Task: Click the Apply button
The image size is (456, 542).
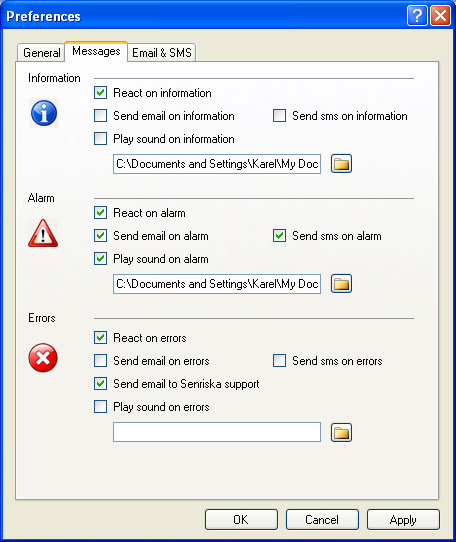Action: pos(403,520)
